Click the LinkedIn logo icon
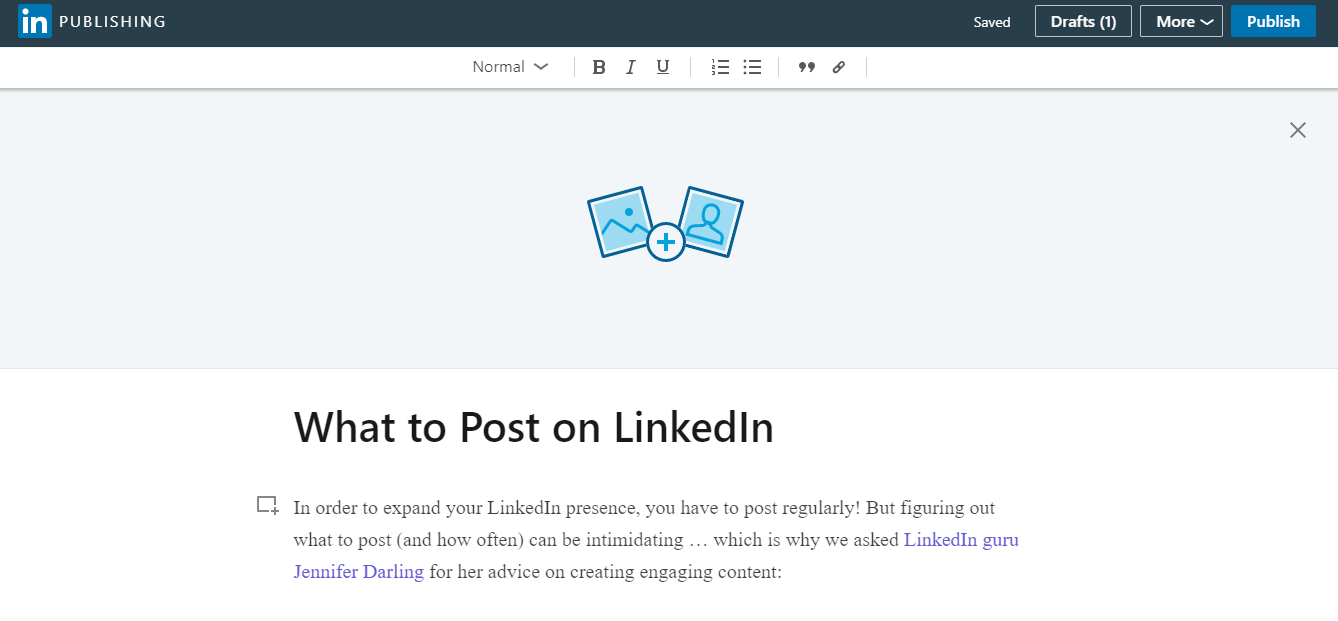Screen dimensions: 1338x621 coord(34,21)
